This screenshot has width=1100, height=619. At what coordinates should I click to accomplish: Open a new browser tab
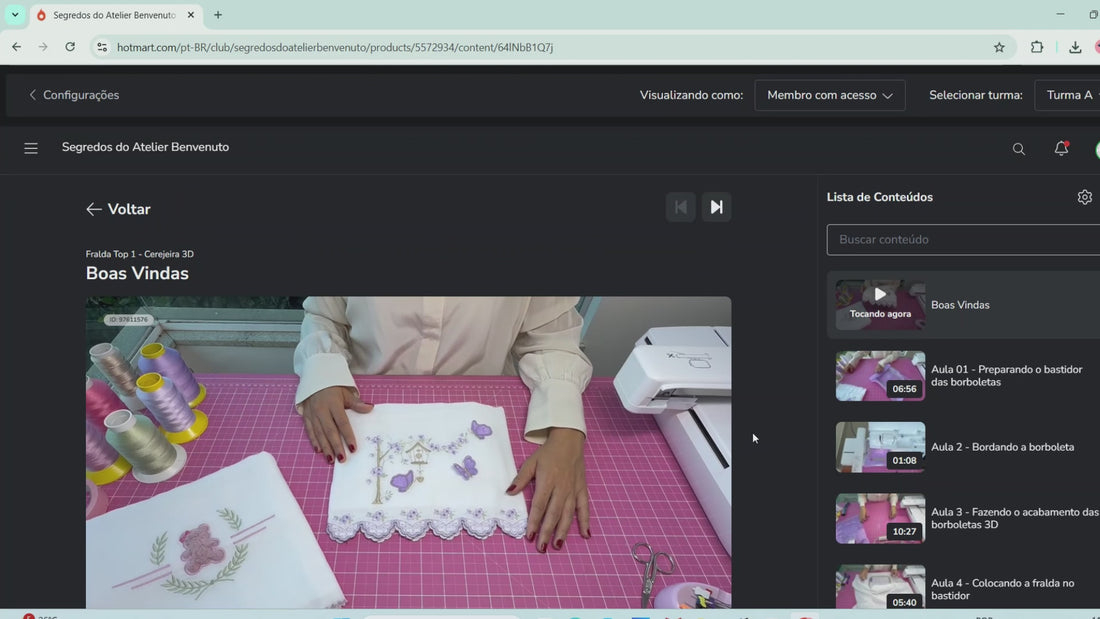coord(217,15)
